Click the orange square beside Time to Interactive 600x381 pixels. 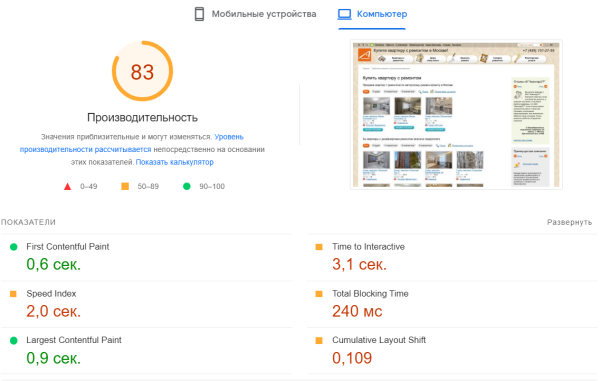click(319, 247)
